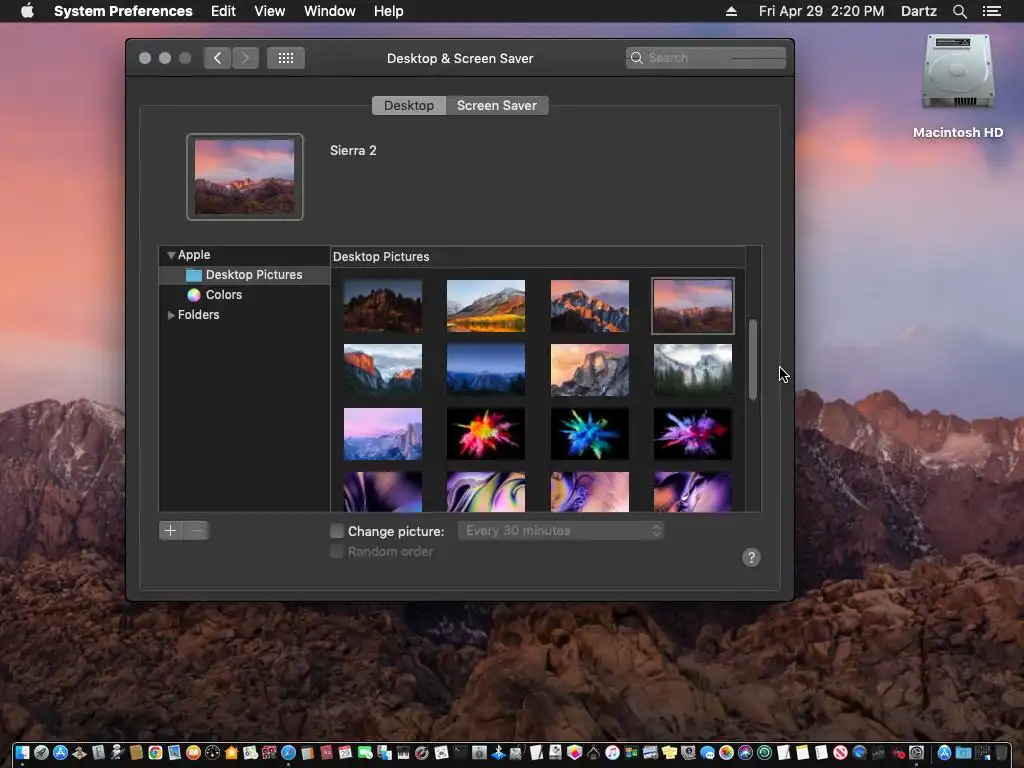1024x768 pixels.
Task: Open Launchpad rocket icon in the Dock
Action: (41, 752)
